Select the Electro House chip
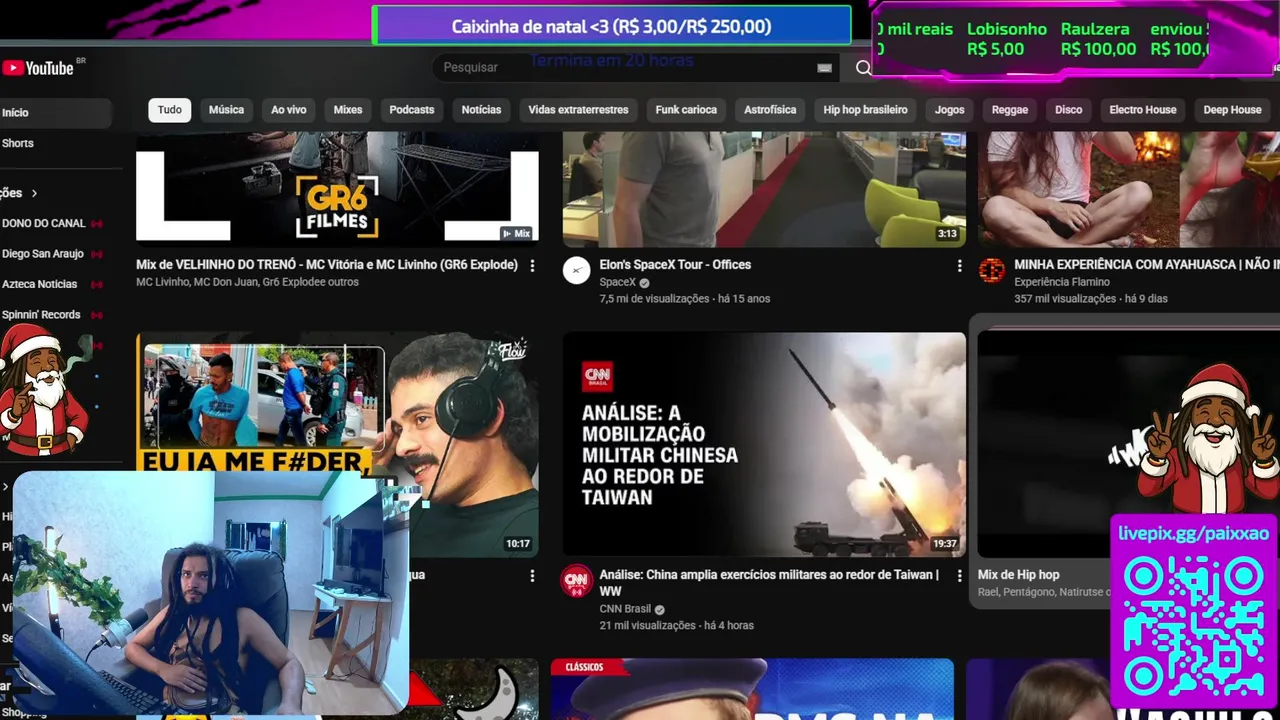 click(x=1143, y=110)
